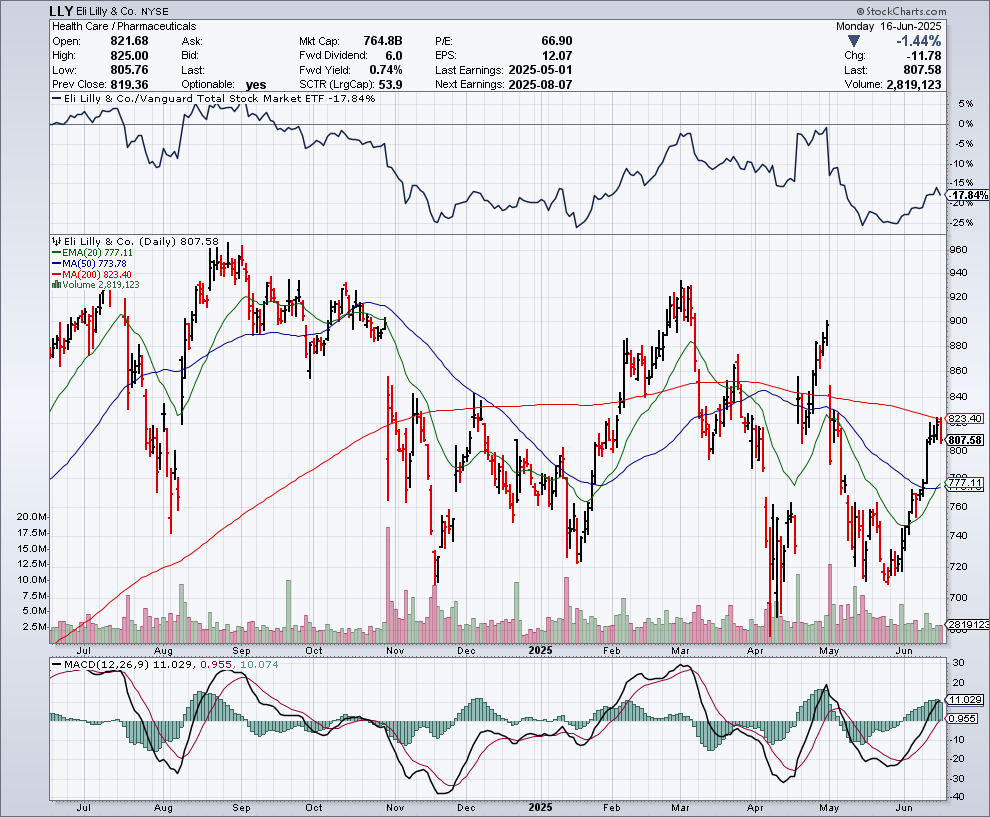The width and height of the screenshot is (990, 817).
Task: Click the MA(50) 773.78 legend text
Action: pyautogui.click(x=94, y=263)
